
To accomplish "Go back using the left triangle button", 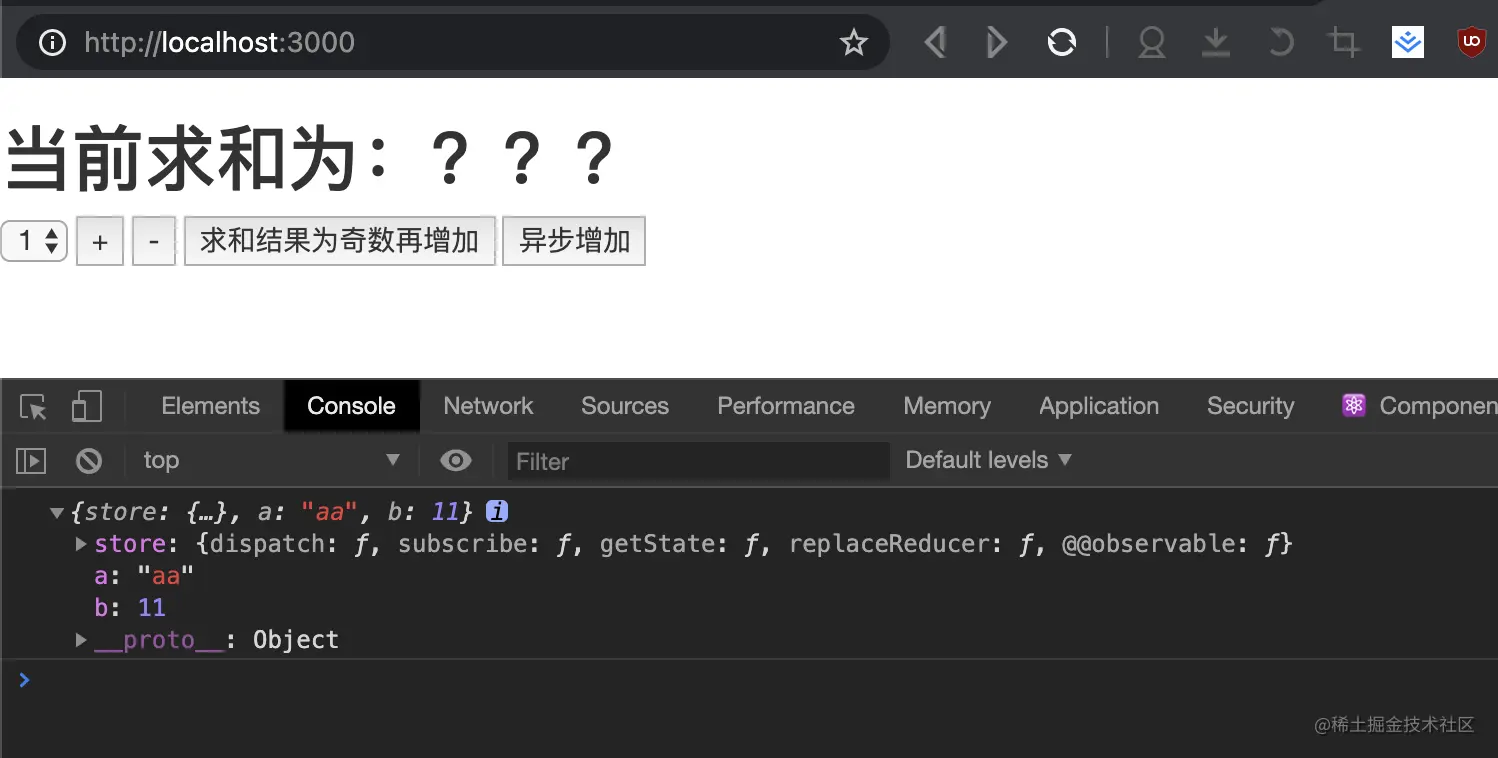I will tap(935, 42).
